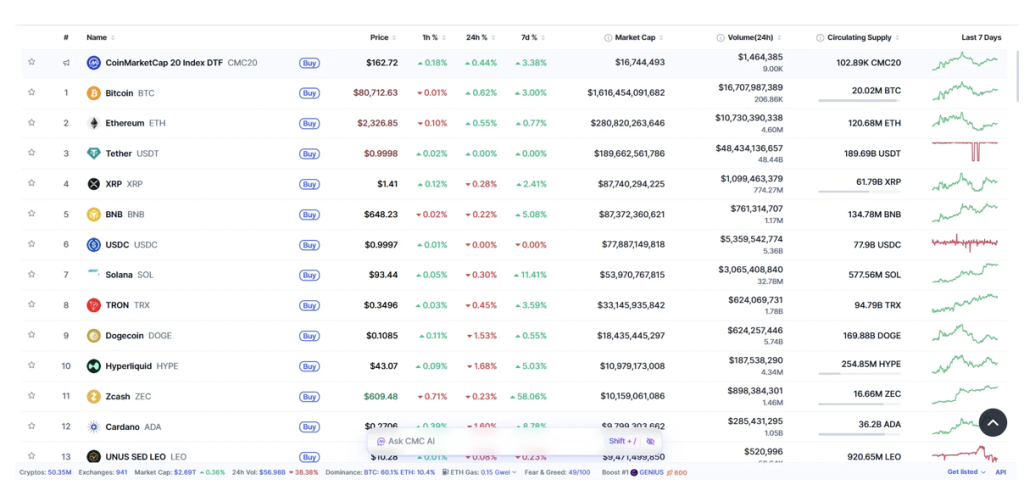Click the Buy button for Solana
This screenshot has width=1024, height=485.
310,275
